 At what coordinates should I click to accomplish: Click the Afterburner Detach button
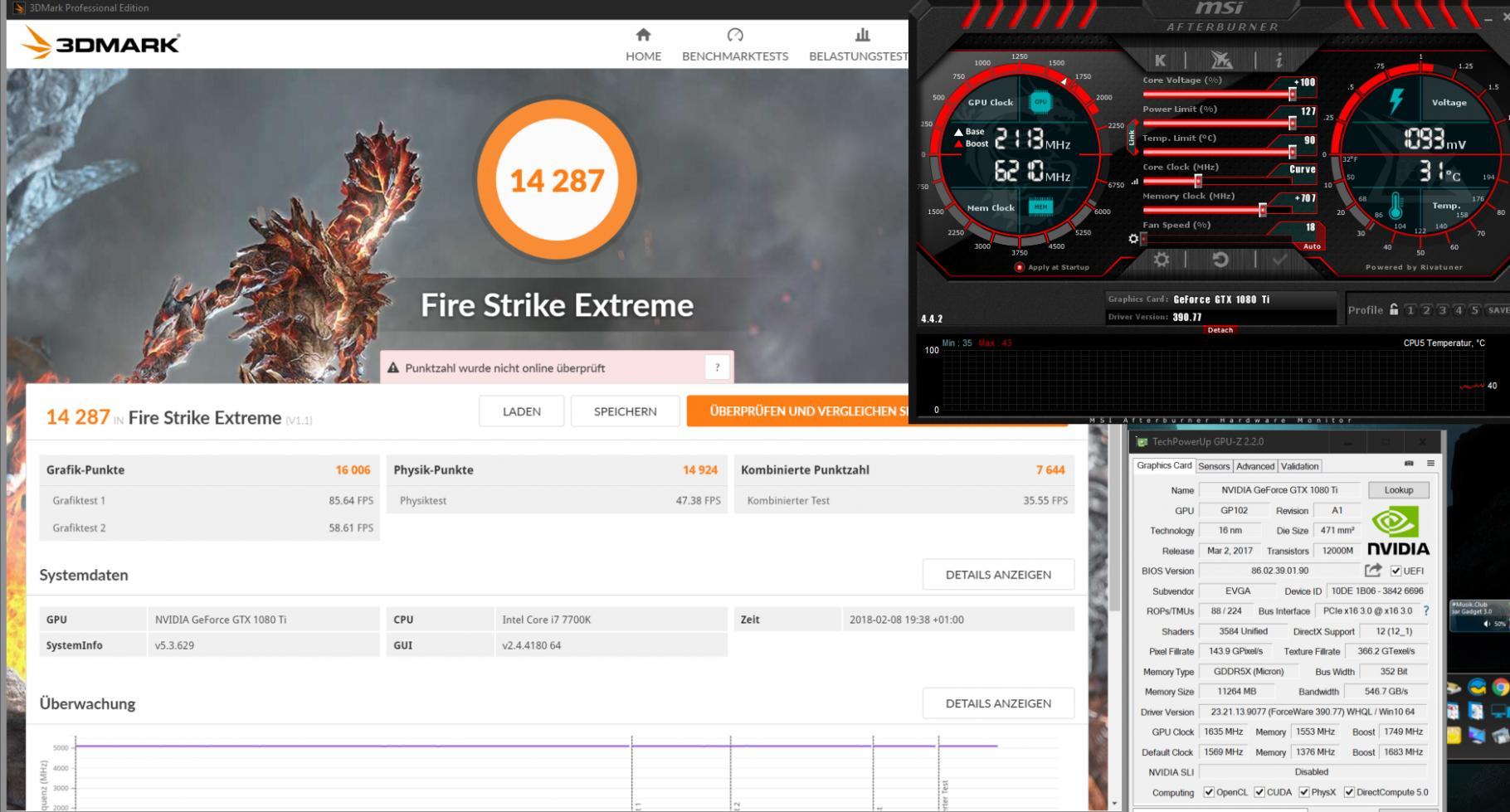coord(1220,329)
